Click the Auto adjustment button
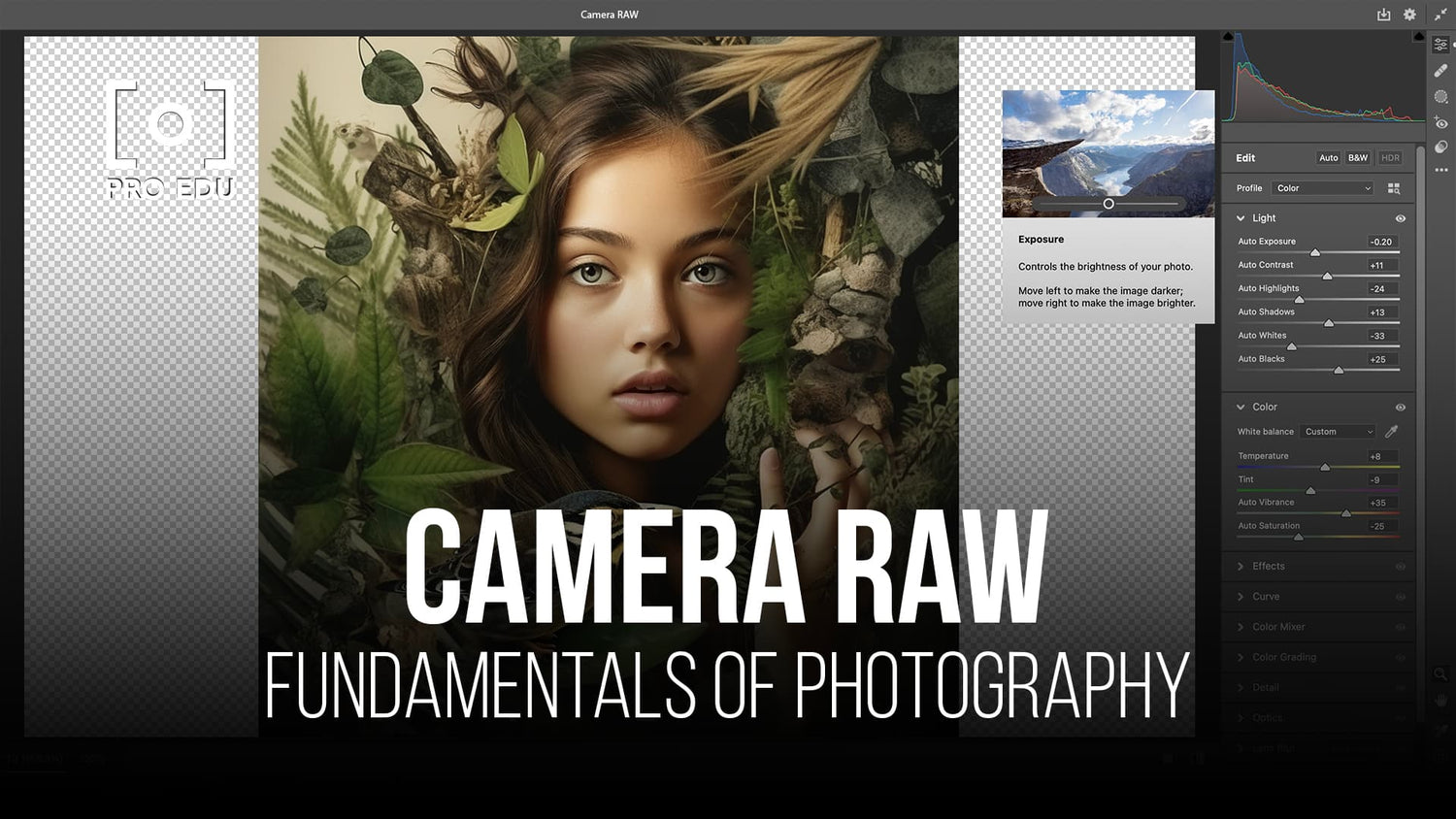 tap(1328, 157)
